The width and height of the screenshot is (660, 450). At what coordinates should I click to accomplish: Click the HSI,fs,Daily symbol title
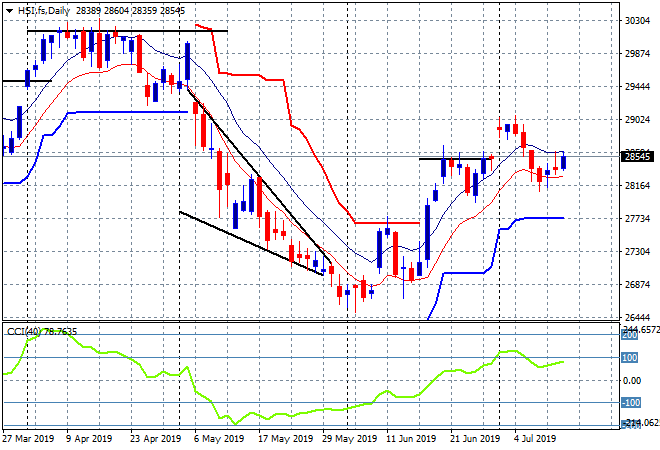[44, 11]
